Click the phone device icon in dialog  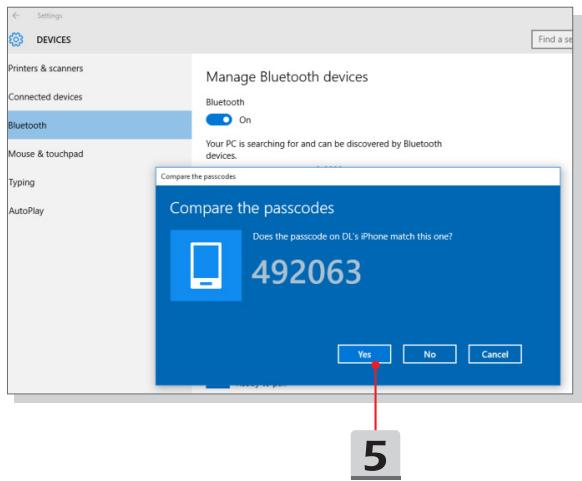(206, 265)
